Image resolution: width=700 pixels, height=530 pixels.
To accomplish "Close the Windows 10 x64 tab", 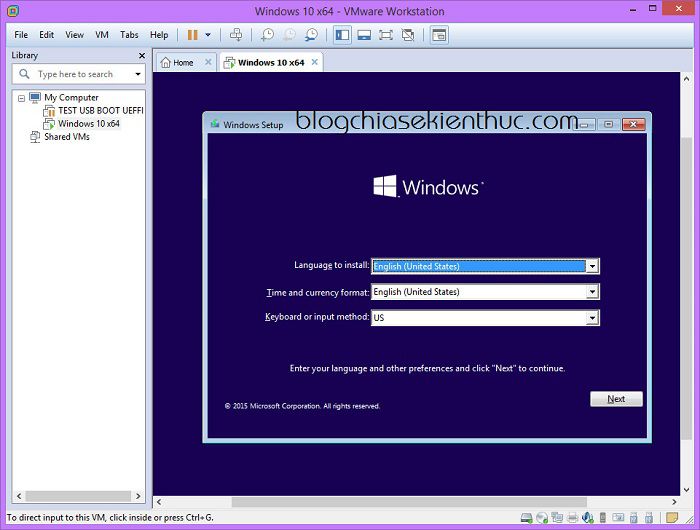I will click(315, 62).
